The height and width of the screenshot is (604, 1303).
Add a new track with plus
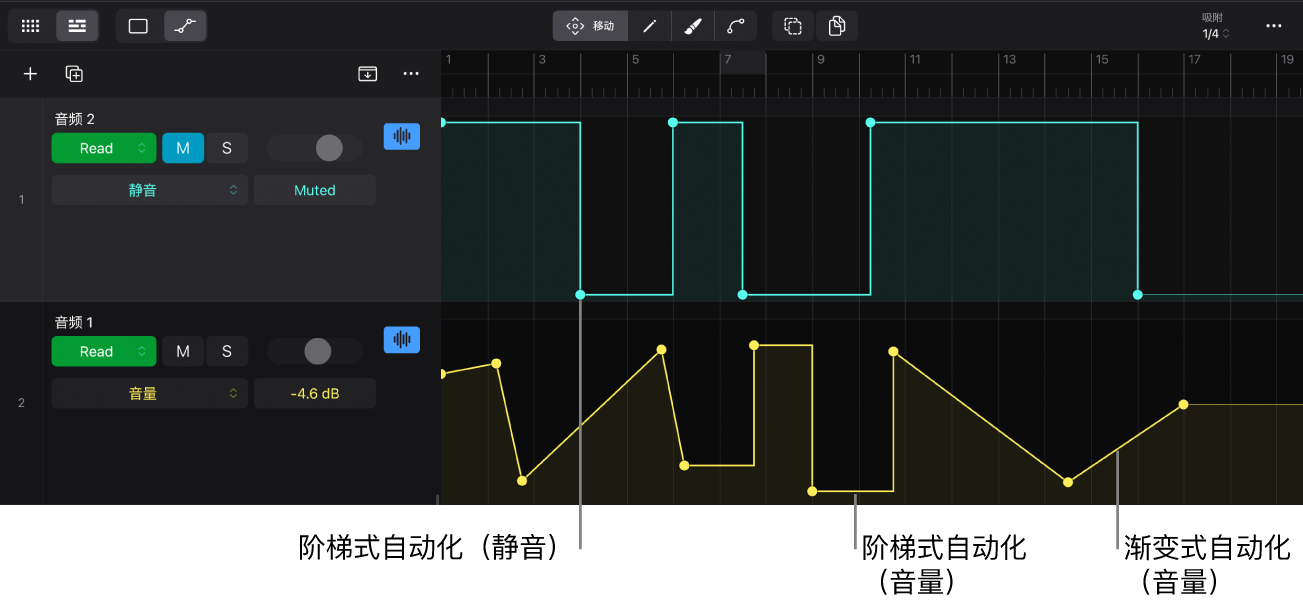coord(30,74)
